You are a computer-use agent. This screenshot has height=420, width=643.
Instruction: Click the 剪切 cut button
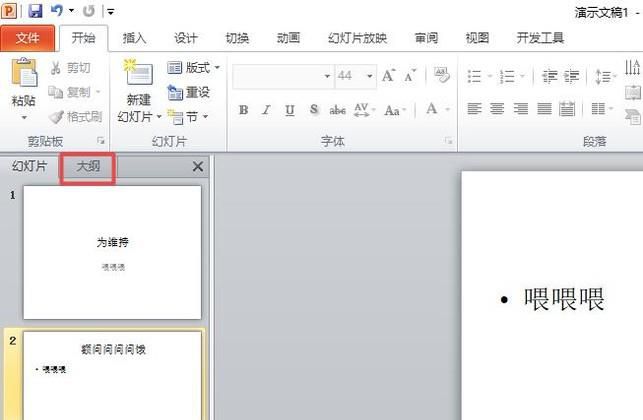tap(70, 68)
